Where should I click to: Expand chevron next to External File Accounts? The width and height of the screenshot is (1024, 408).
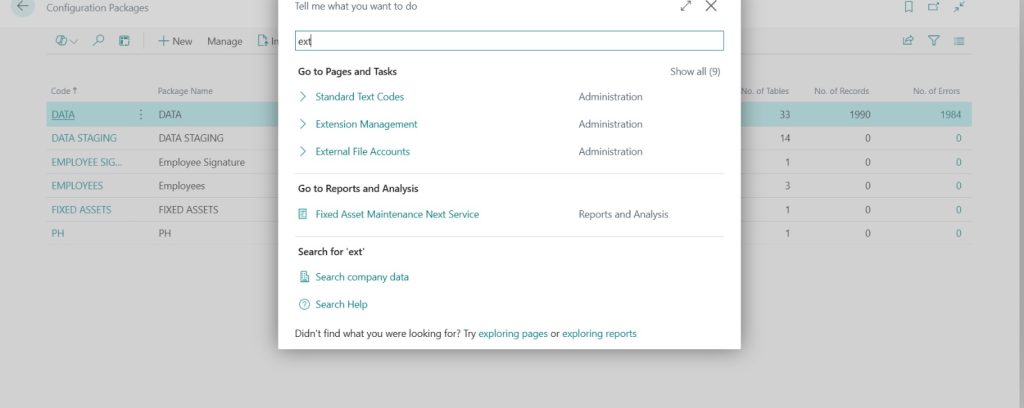click(x=302, y=151)
